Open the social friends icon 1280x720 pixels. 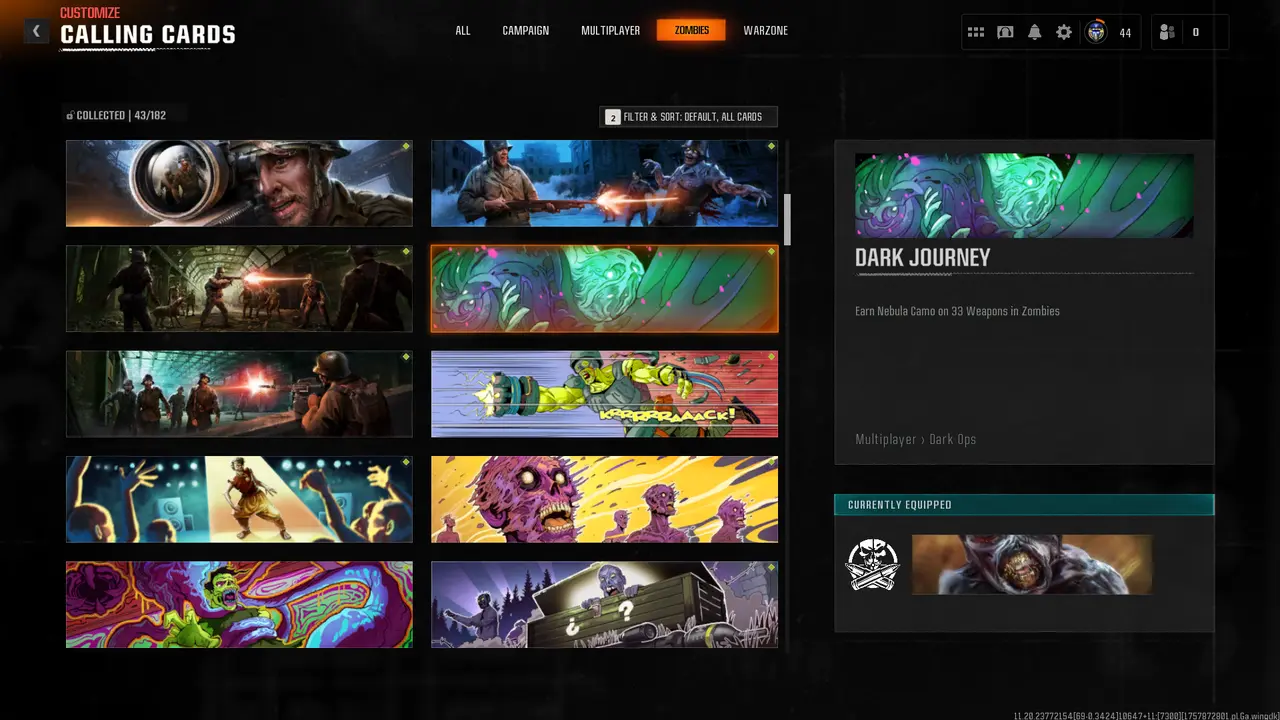(1167, 32)
